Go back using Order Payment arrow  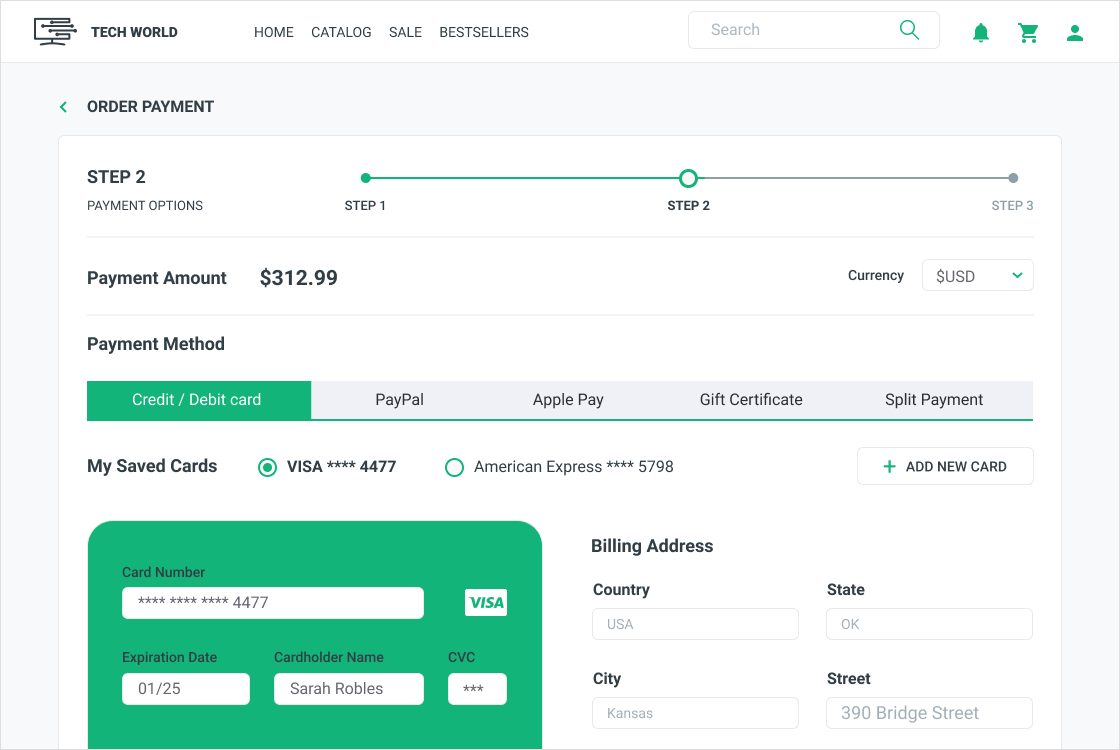[x=64, y=107]
